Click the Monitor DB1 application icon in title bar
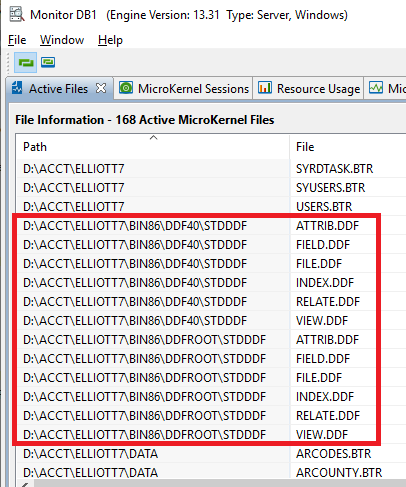 (16, 14)
